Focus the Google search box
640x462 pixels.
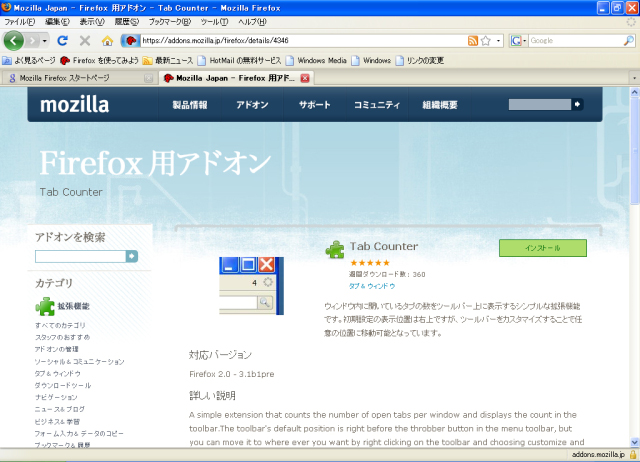pos(576,40)
